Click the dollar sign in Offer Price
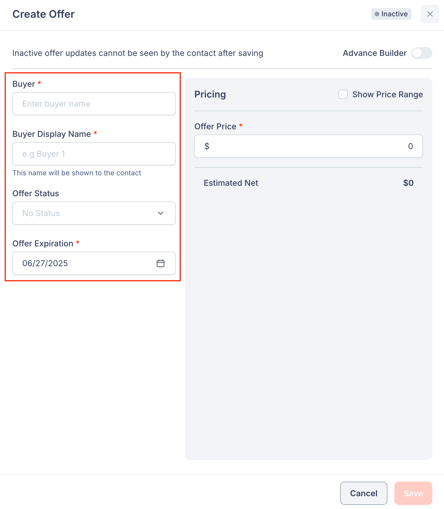444x509 pixels. 207,146
